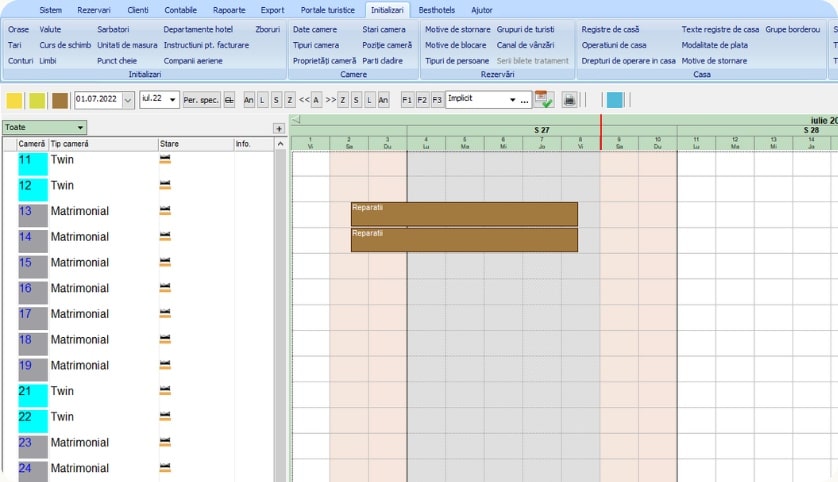Click the strikethrough icon beside Per. spec.
Image resolution: width=838 pixels, height=482 pixels.
pyautogui.click(x=229, y=100)
